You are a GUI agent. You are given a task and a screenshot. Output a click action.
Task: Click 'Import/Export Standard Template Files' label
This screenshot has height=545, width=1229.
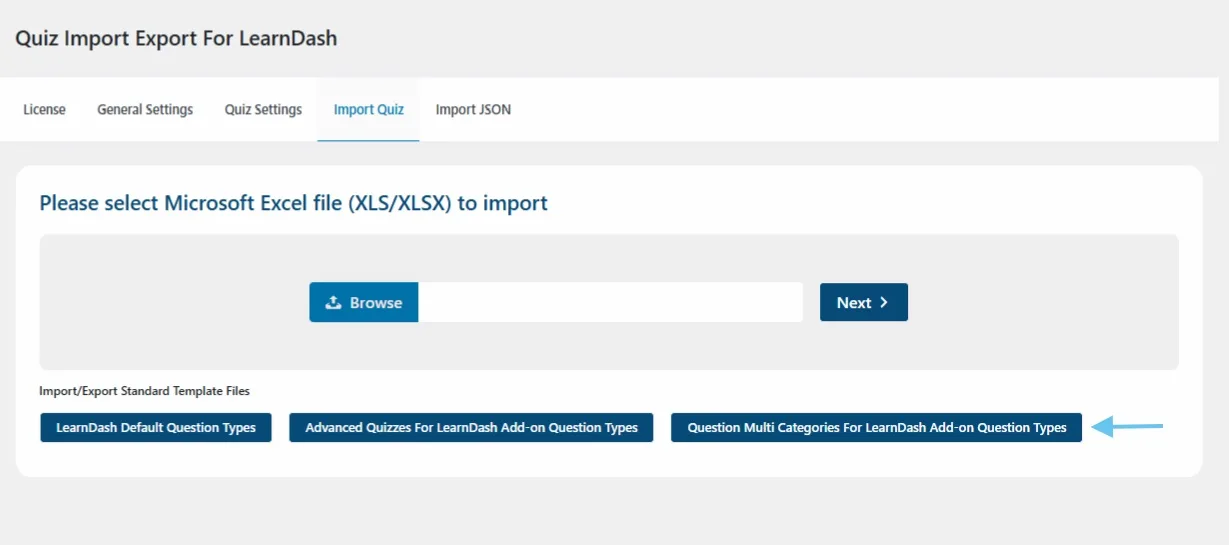144,391
